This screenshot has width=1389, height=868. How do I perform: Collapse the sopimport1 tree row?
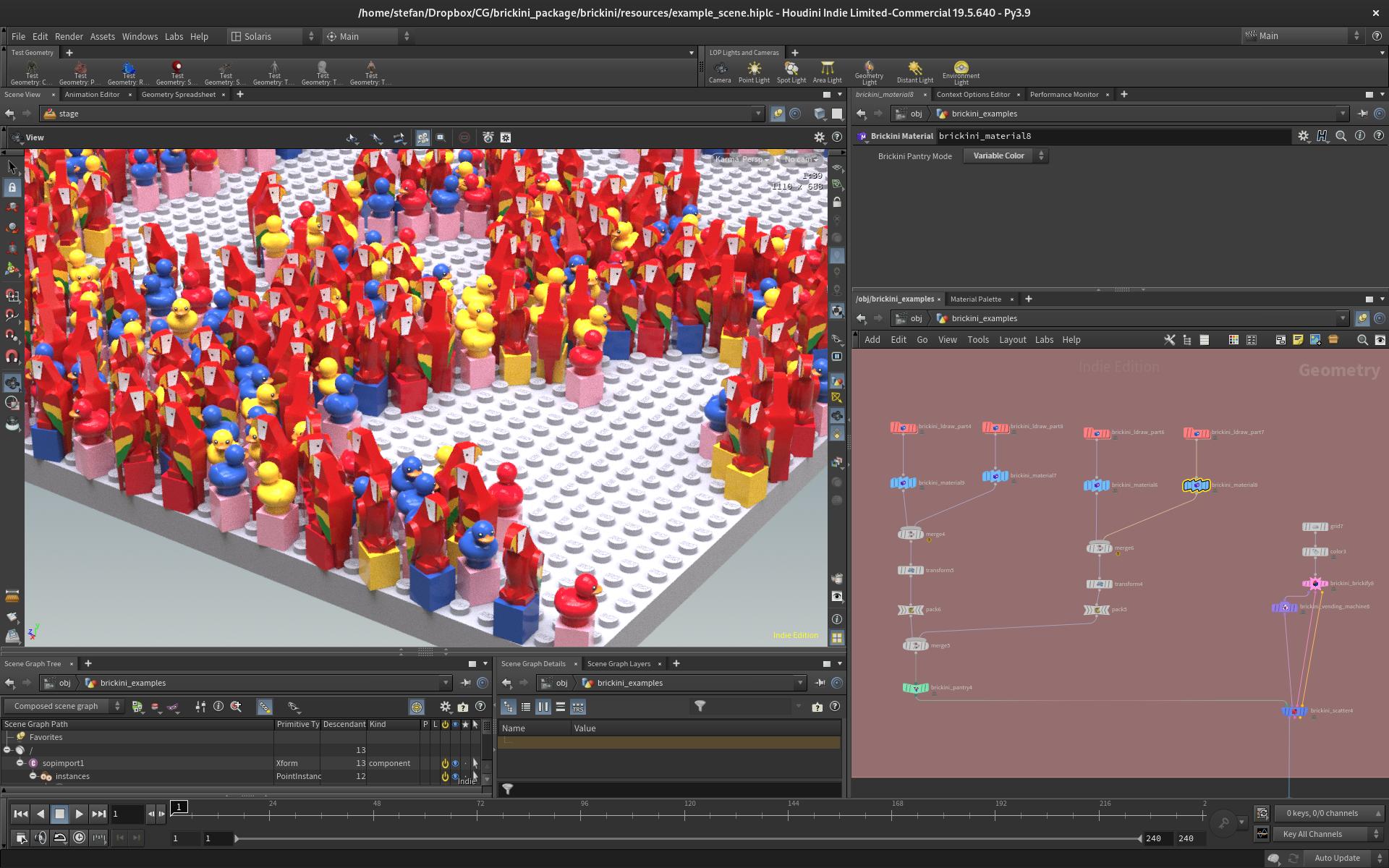pyautogui.click(x=20, y=763)
